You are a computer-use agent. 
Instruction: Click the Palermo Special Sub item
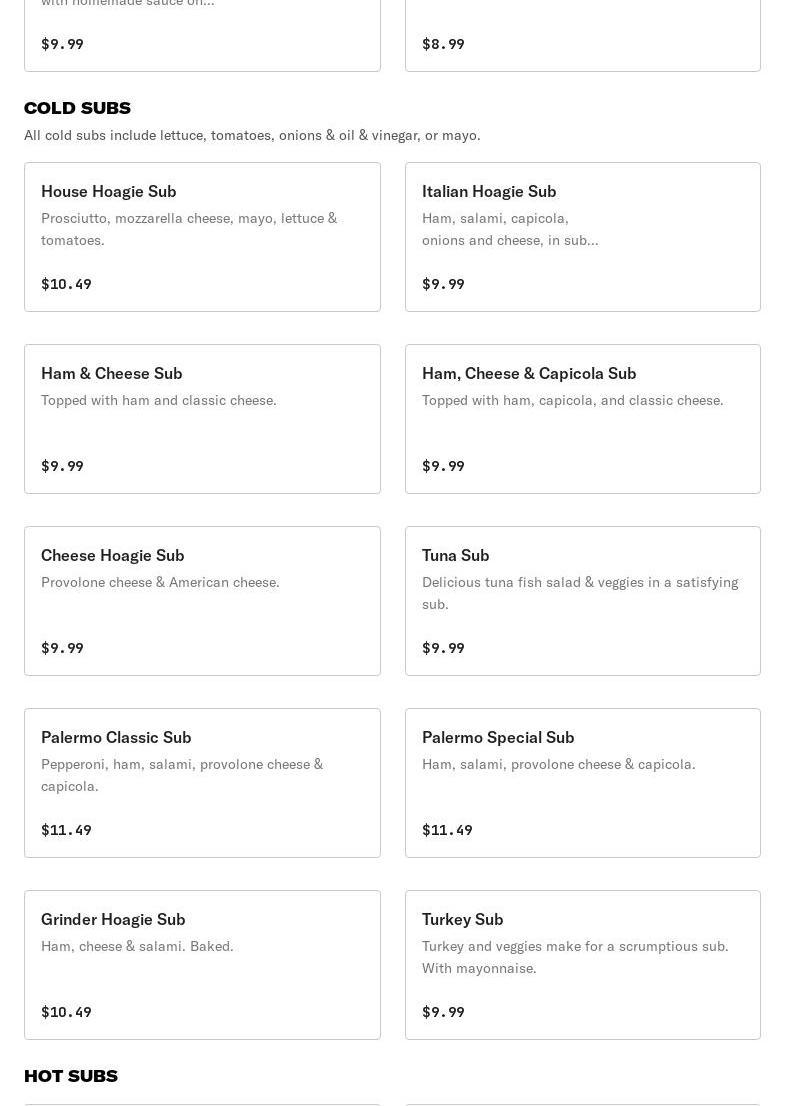[582, 783]
